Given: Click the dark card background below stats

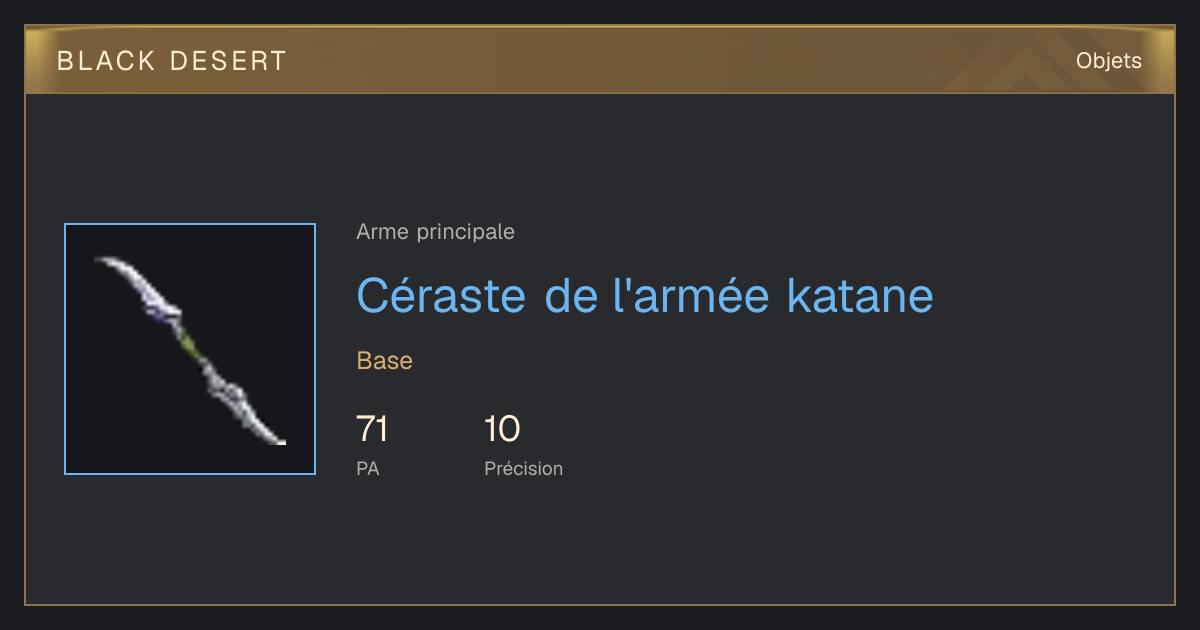Looking at the screenshot, I should coord(600,545).
